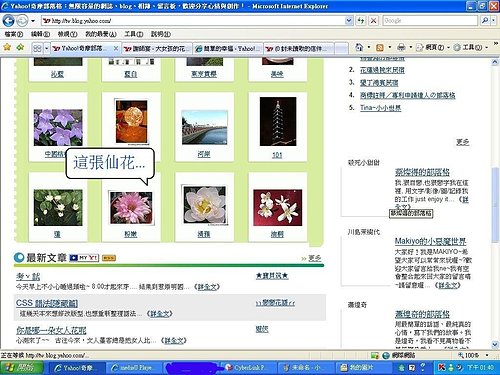Click the My Y! badge icon
Viewport: 500px width, 375px height.
click(84, 258)
